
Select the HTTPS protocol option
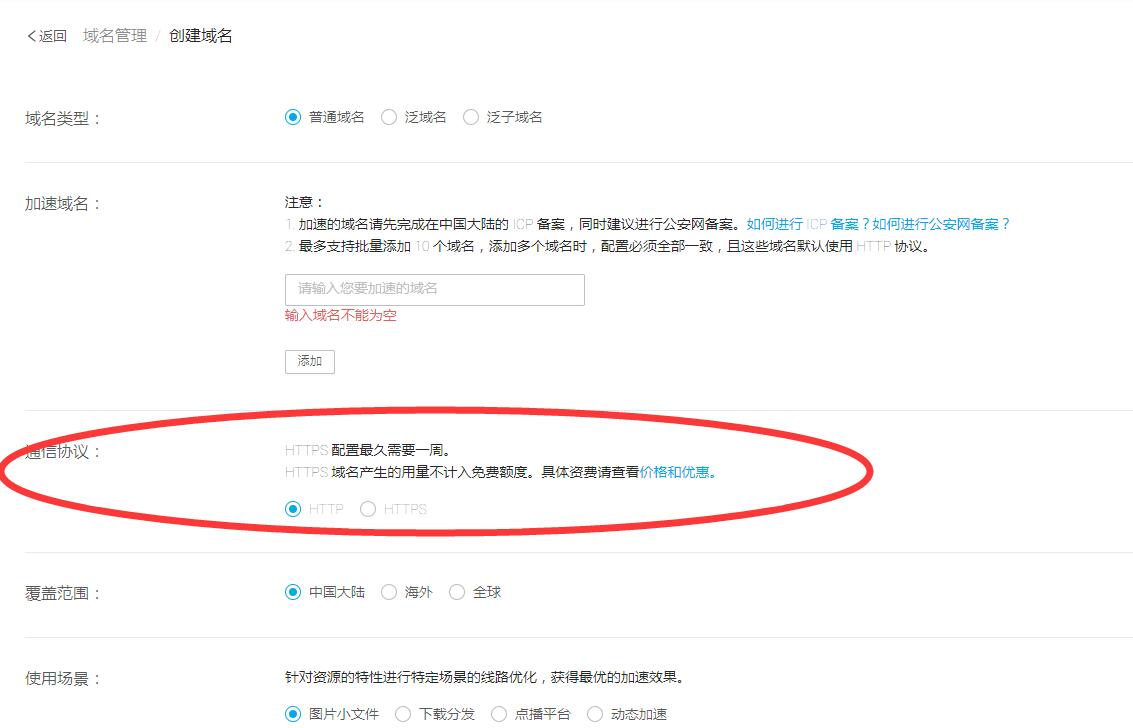[368, 509]
